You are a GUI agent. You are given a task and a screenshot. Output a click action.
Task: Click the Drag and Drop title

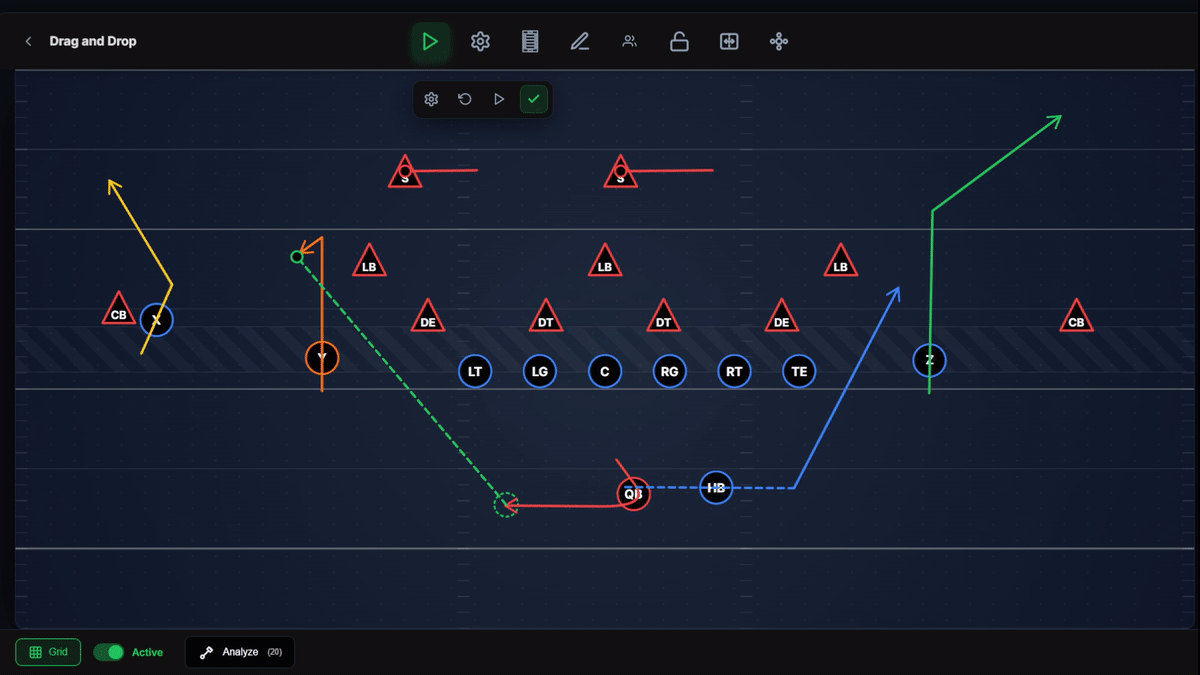93,41
